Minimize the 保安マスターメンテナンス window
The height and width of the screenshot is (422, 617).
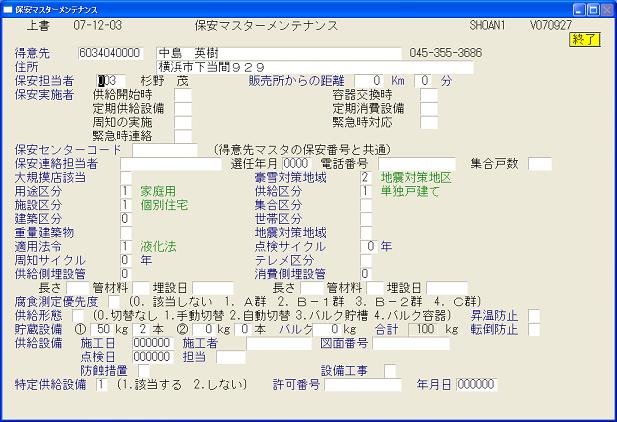coord(579,9)
